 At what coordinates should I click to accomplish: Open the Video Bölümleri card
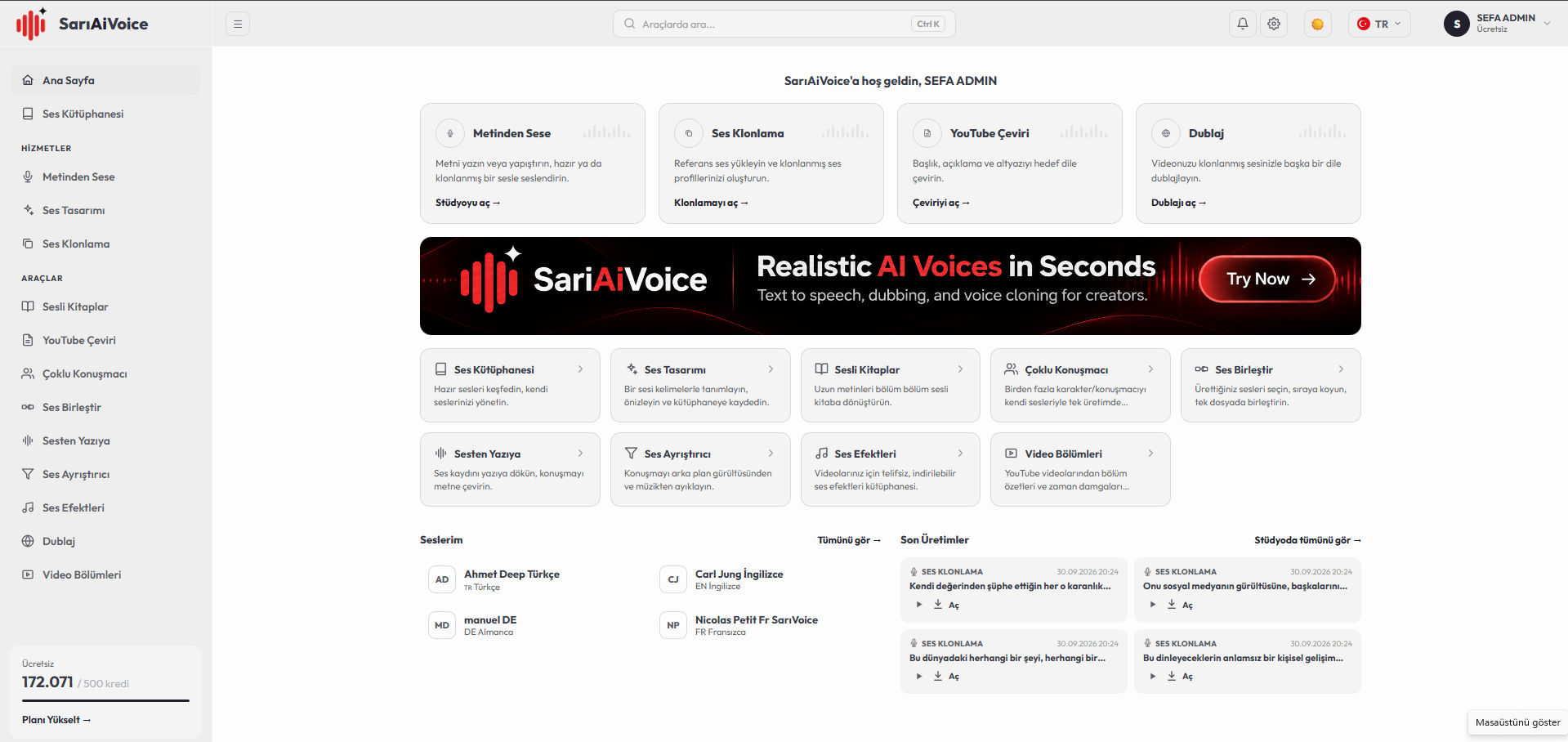pos(1080,469)
